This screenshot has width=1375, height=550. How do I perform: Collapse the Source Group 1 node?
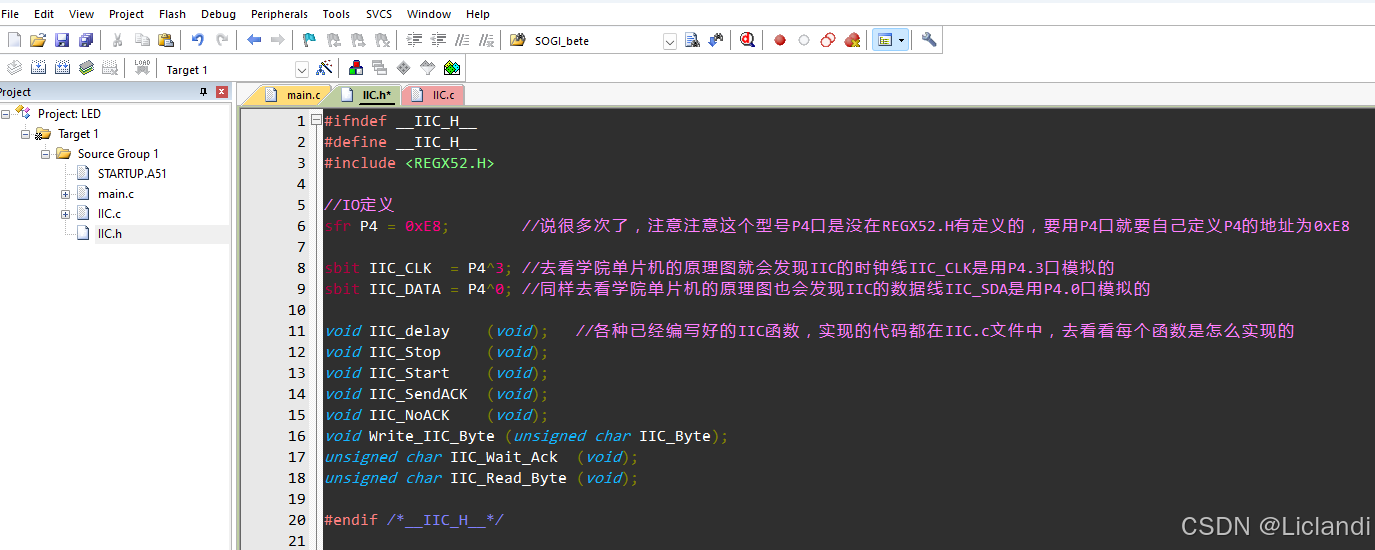46,154
